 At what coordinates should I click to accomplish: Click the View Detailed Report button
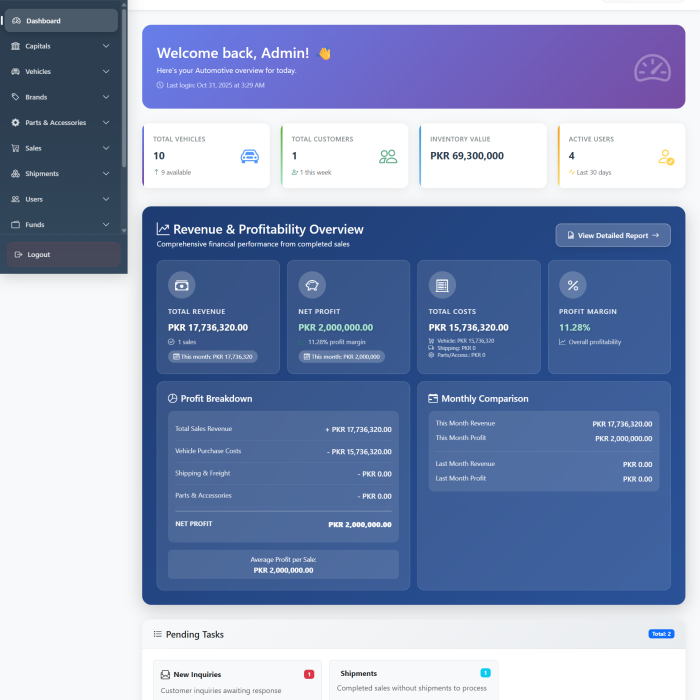613,235
